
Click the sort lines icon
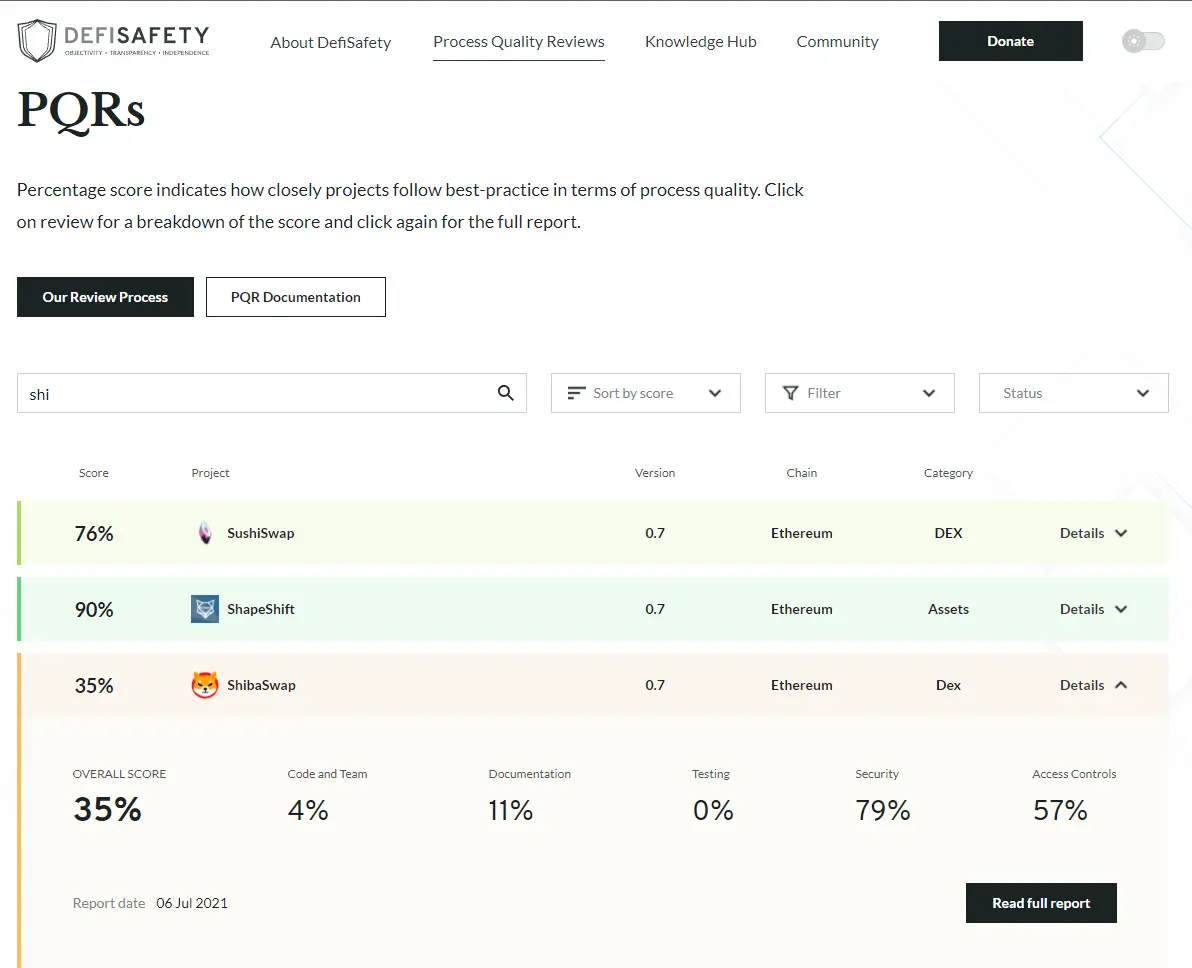pos(576,393)
